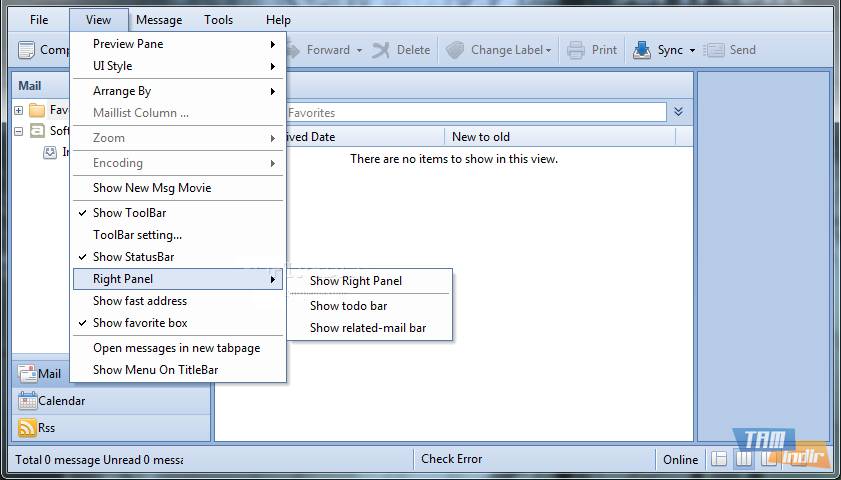Click the Send toolbar icon
Screen dimensions: 841x480
pyautogui.click(x=714, y=50)
